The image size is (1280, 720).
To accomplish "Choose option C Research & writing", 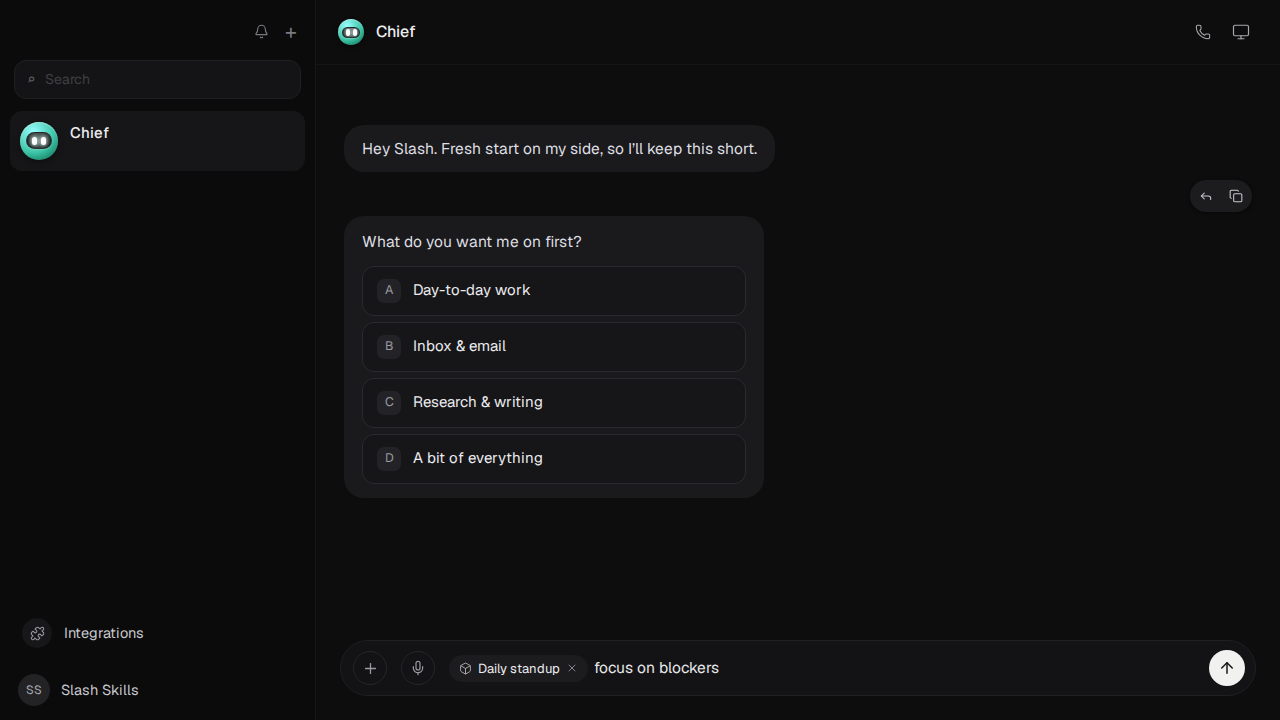I will (x=554, y=403).
